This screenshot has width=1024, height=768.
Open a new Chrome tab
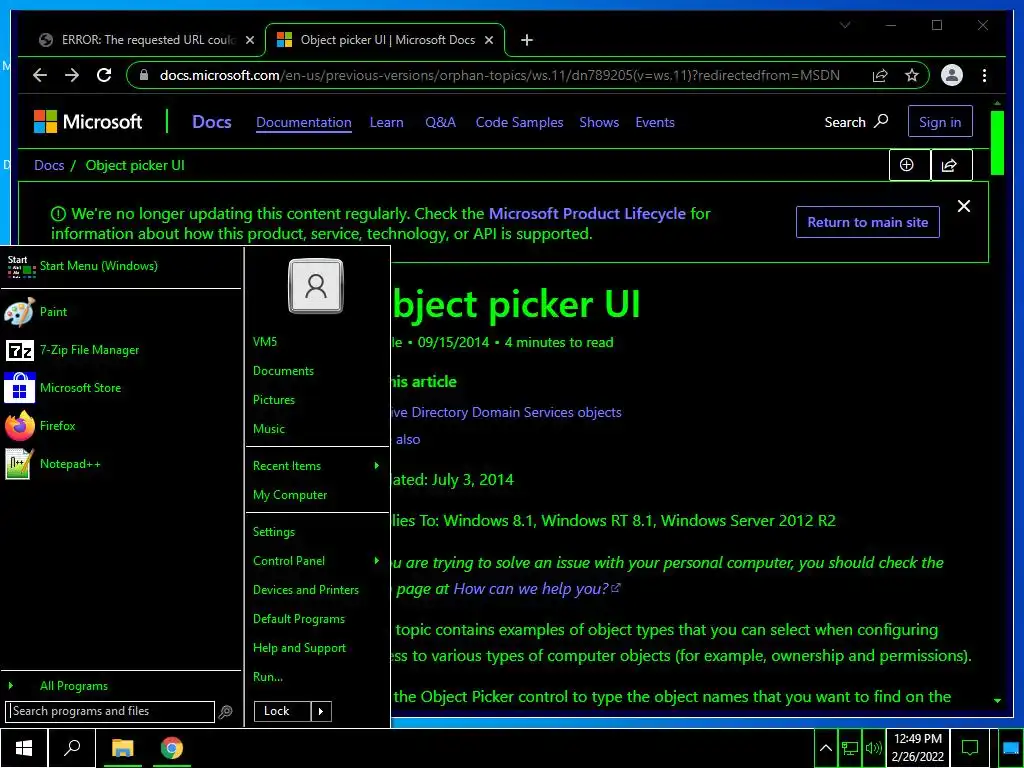(x=526, y=40)
